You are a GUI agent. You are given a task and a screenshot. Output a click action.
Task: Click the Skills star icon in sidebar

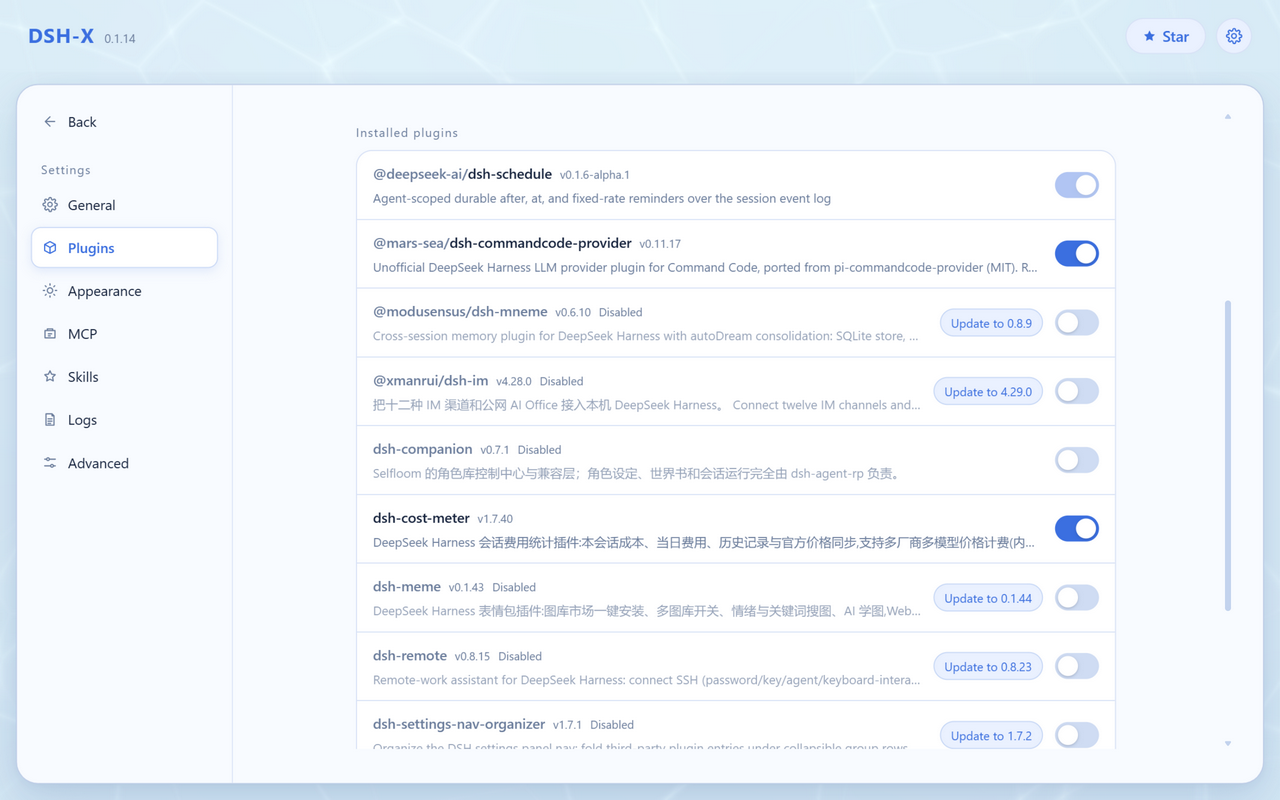coord(50,377)
